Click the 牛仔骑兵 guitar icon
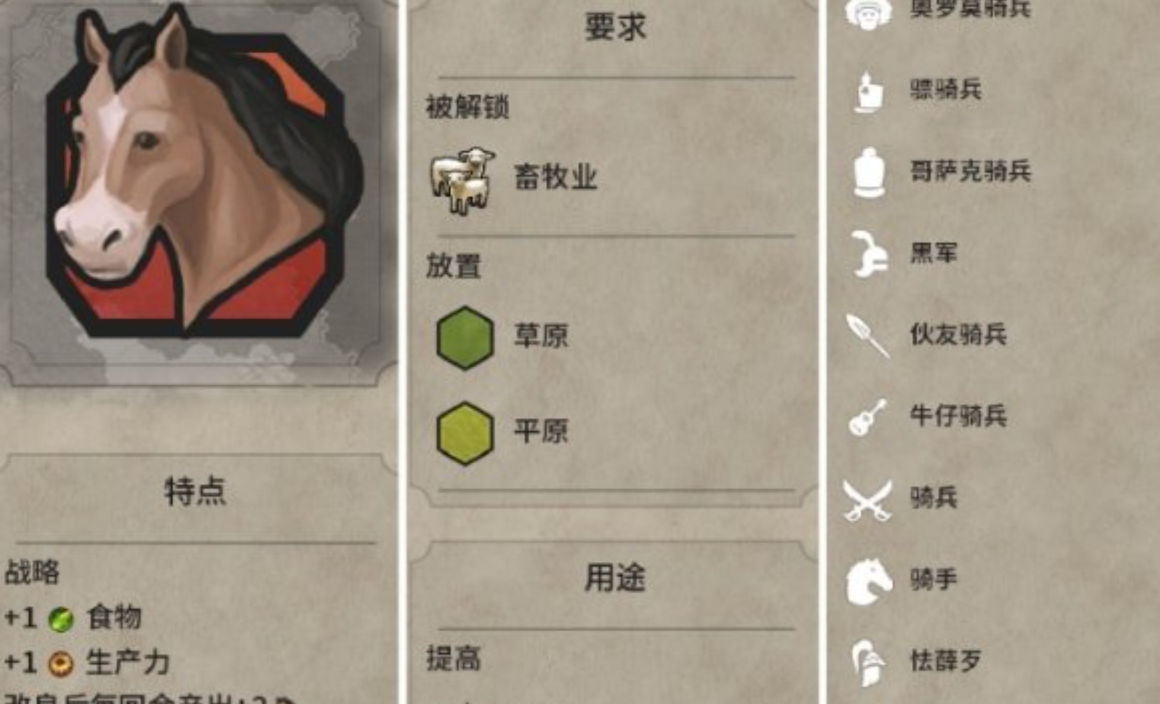This screenshot has height=704, width=1160. point(868,417)
